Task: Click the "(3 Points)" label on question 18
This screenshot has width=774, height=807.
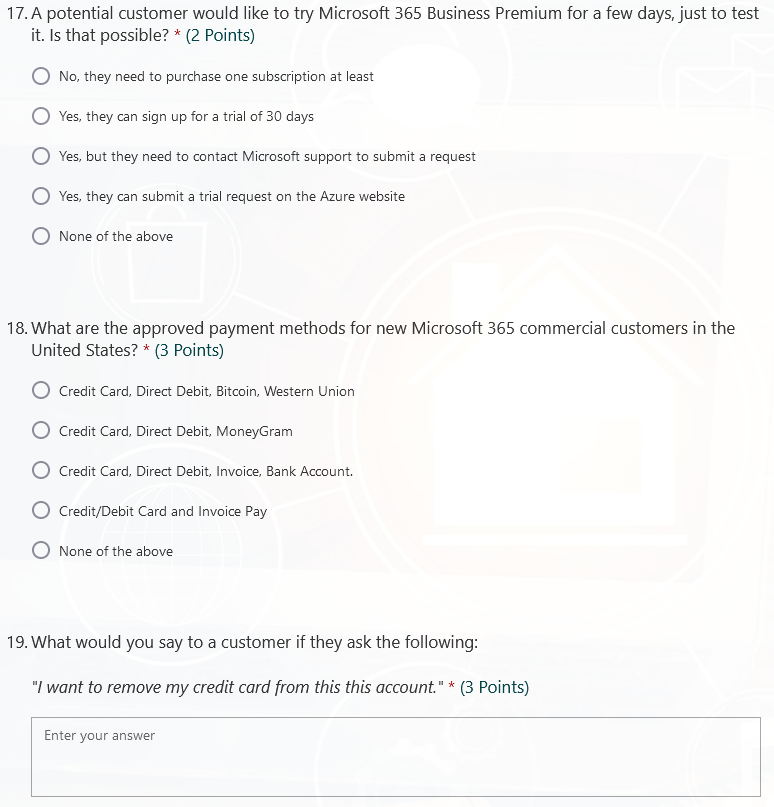Action: 190,350
